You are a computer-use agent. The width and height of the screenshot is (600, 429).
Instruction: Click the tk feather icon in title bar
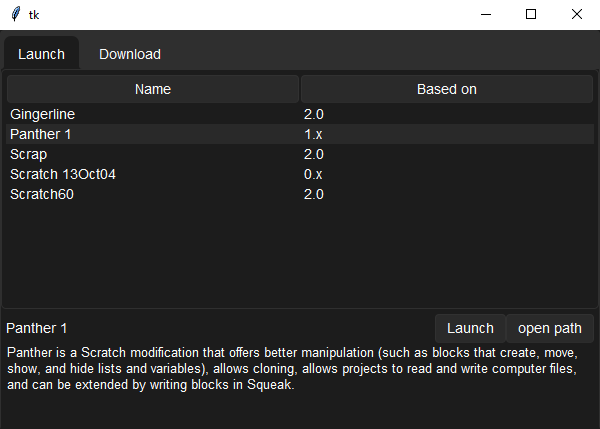[15, 14]
